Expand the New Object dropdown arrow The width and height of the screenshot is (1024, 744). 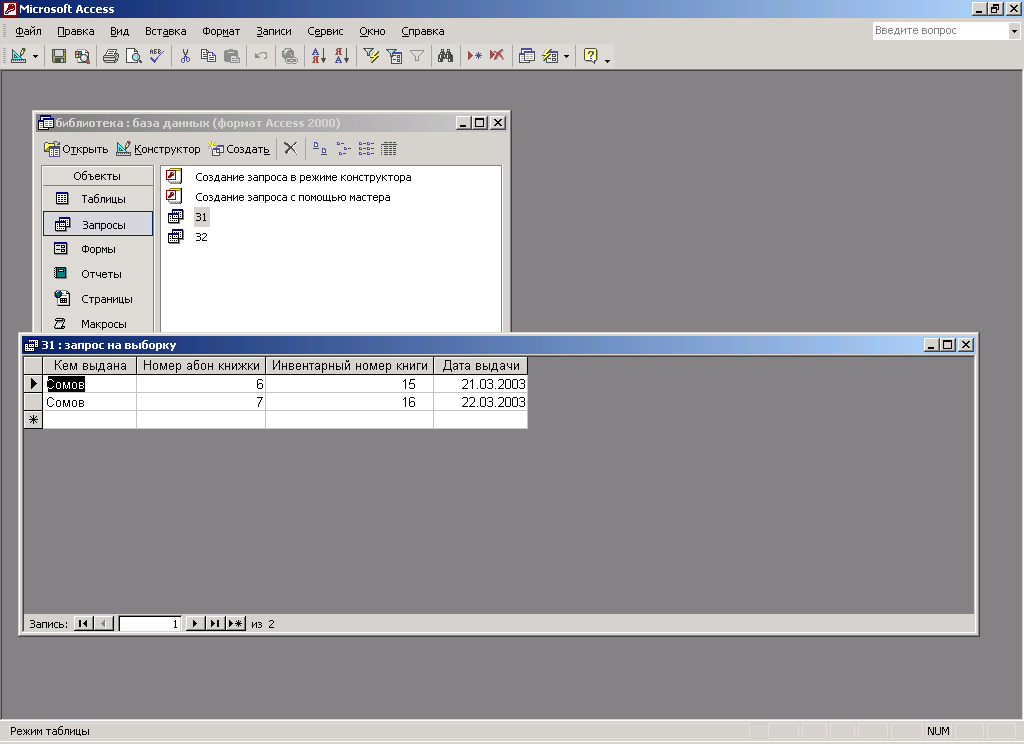click(x=566, y=56)
